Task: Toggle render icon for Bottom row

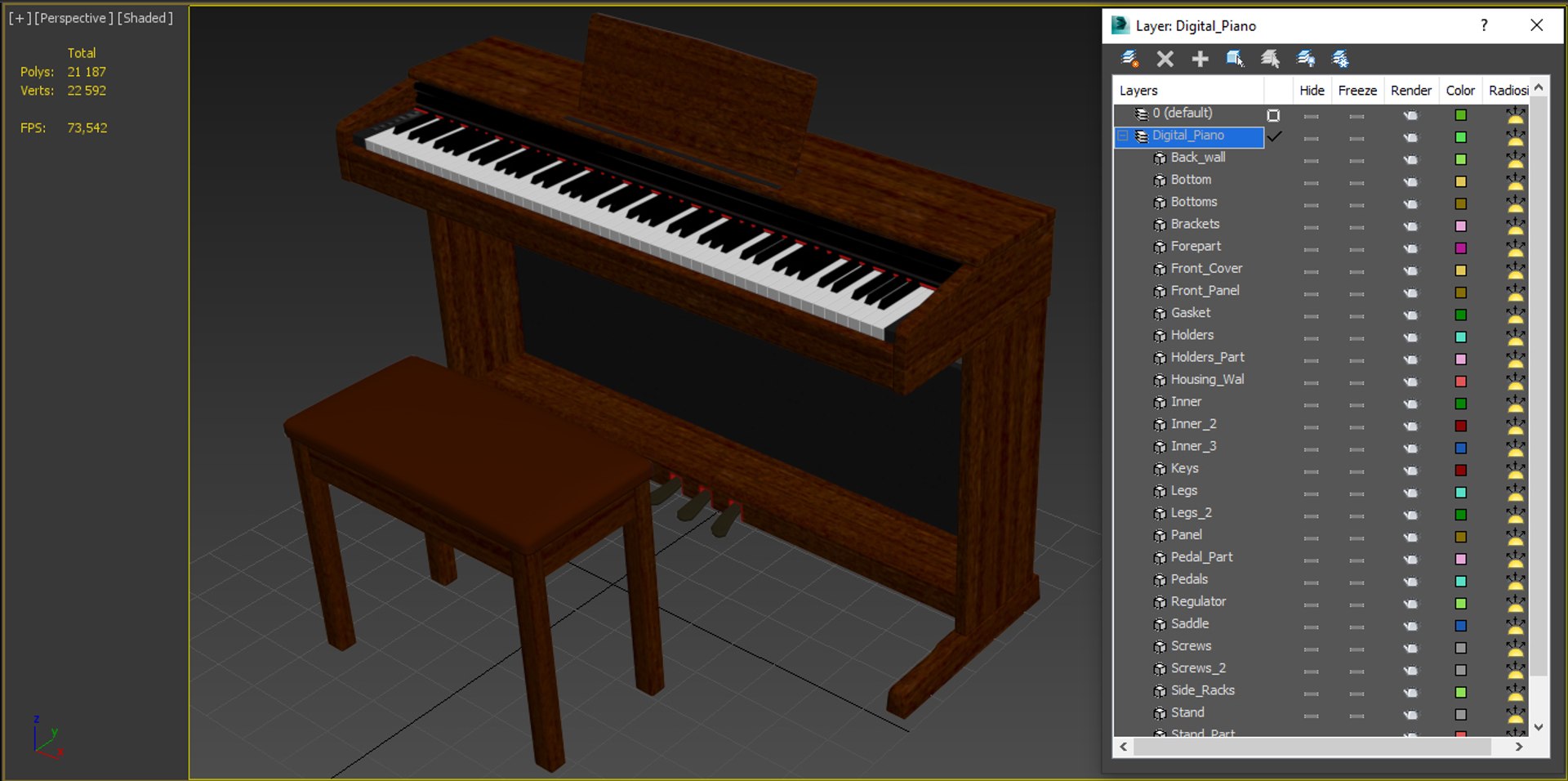Action: click(x=1411, y=181)
